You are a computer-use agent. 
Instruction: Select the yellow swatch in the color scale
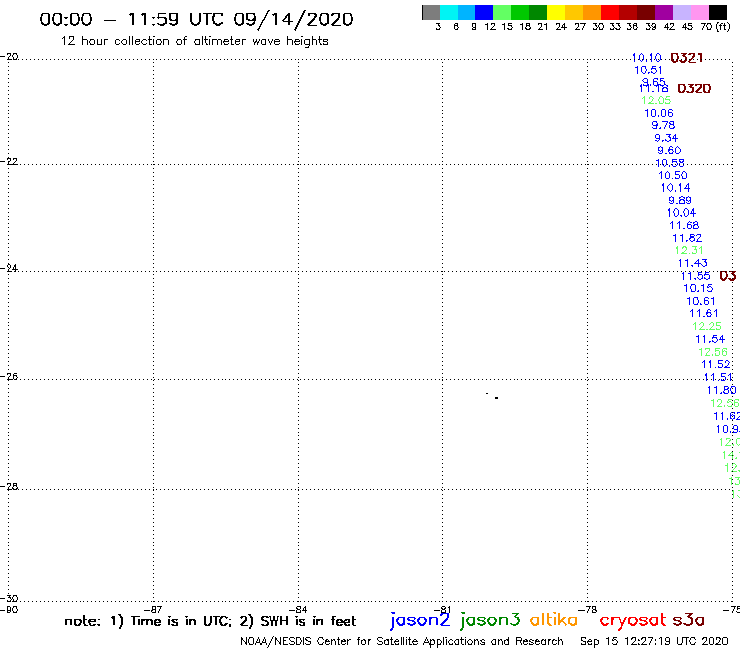click(x=556, y=12)
